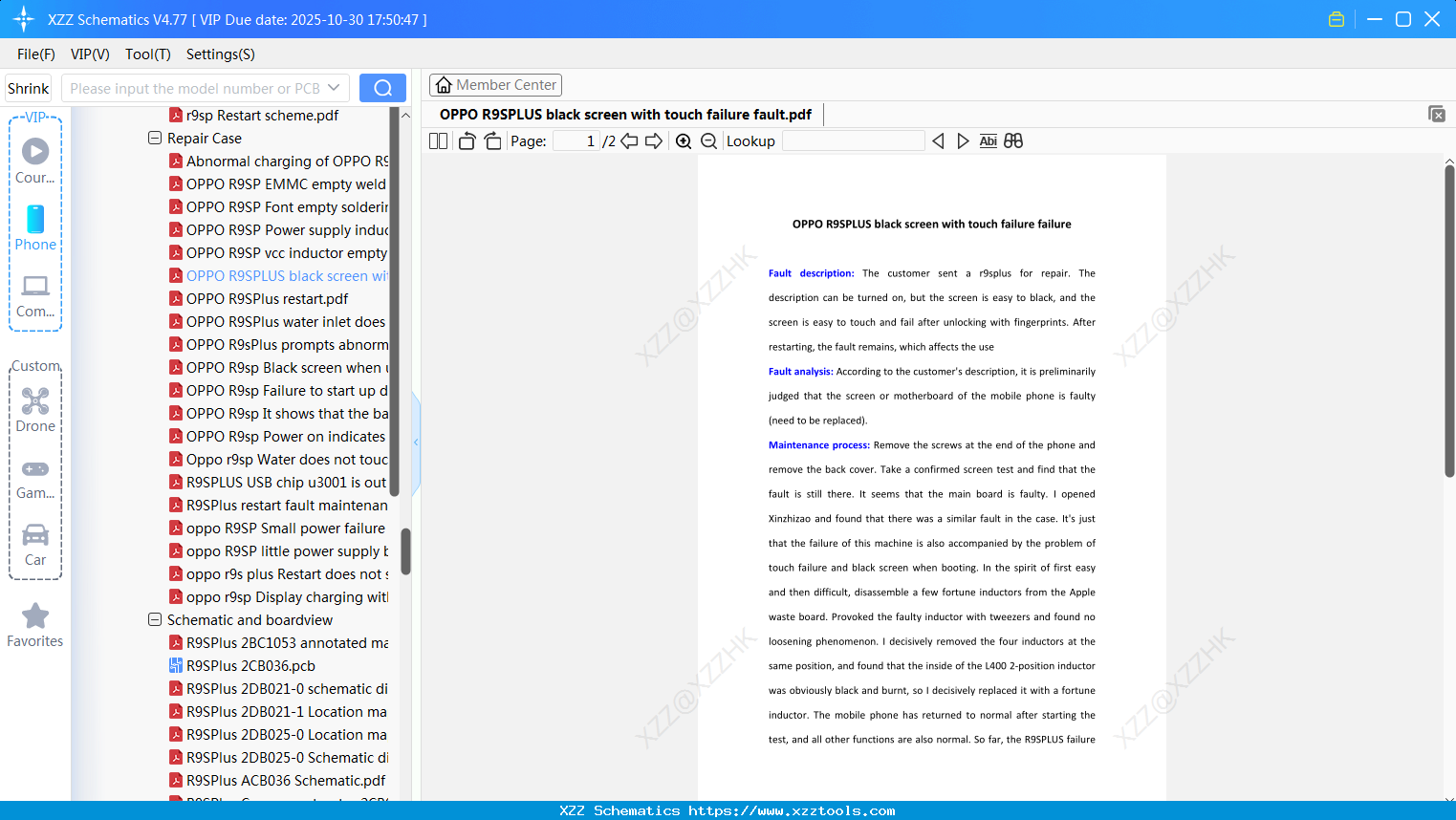Click the Shrink button
This screenshot has width=1456, height=820.
click(x=28, y=88)
